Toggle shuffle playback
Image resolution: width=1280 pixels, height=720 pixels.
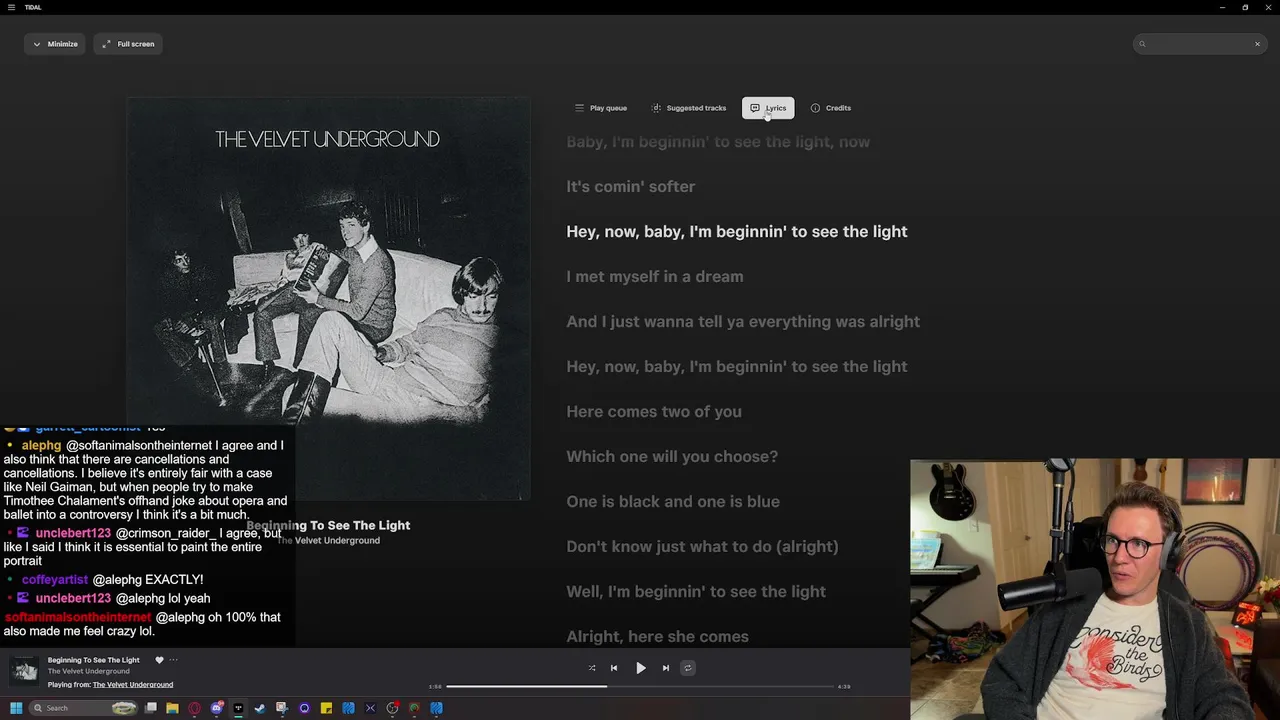pyautogui.click(x=592, y=668)
